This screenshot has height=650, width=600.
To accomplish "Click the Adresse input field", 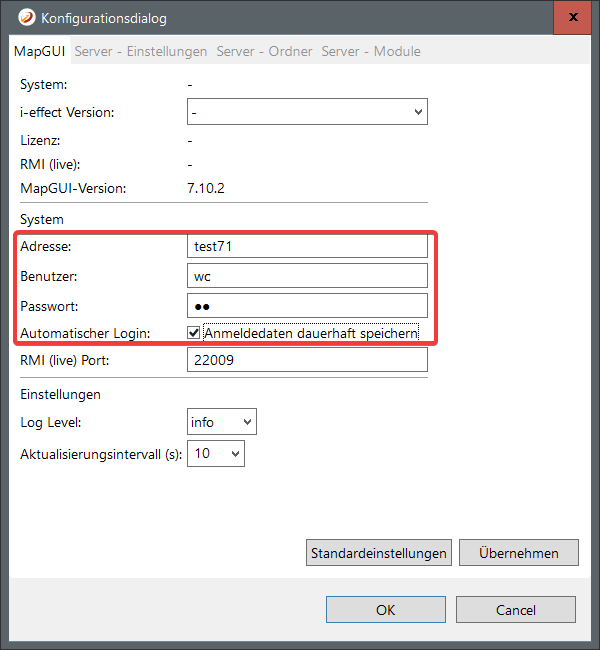I will [307, 246].
